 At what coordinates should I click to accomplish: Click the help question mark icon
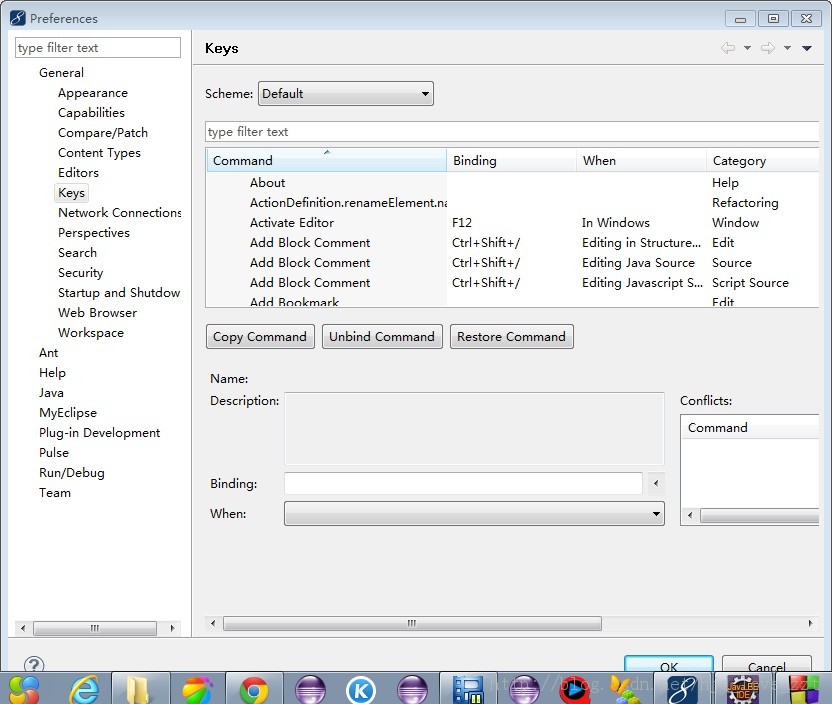click(x=34, y=665)
